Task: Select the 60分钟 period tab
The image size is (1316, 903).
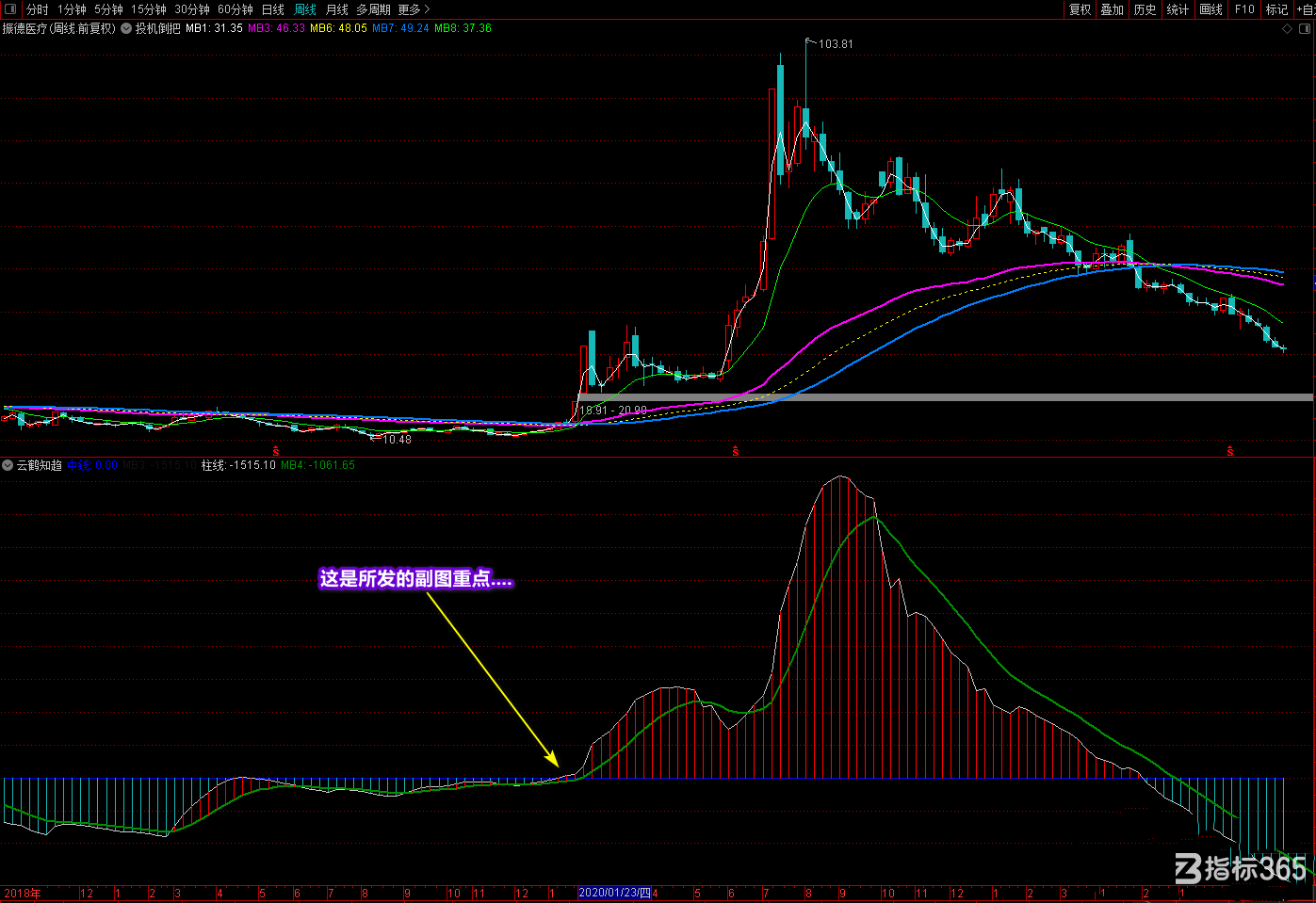Action: point(236,9)
